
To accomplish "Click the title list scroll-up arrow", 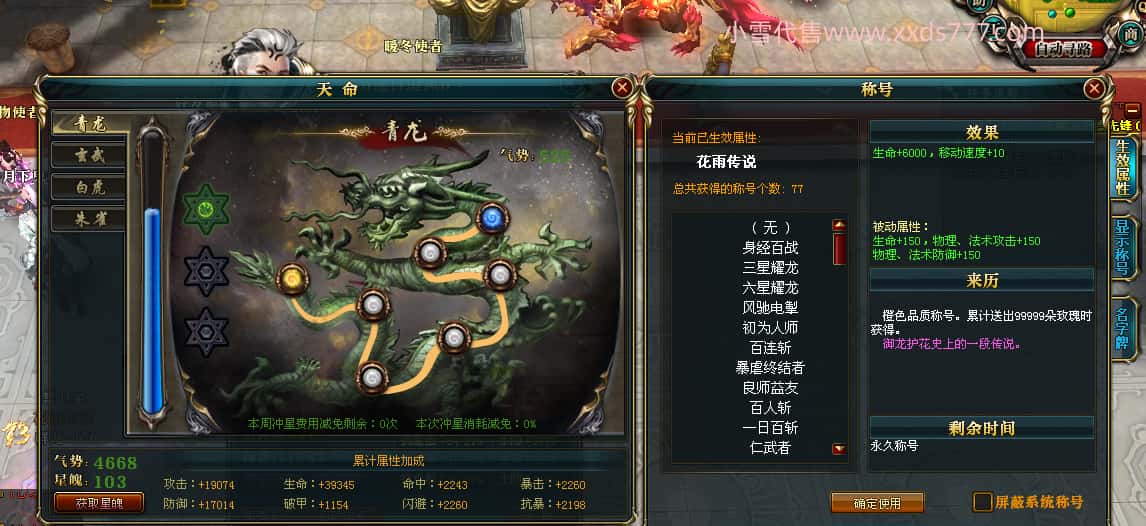I will click(840, 226).
